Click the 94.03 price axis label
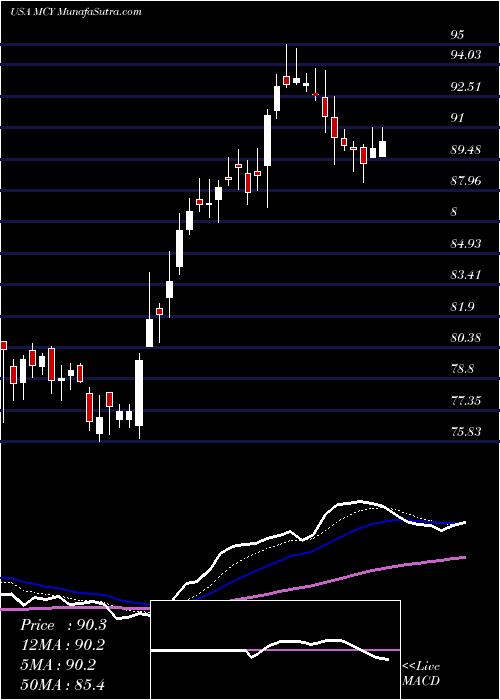The image size is (500, 700). click(x=466, y=55)
